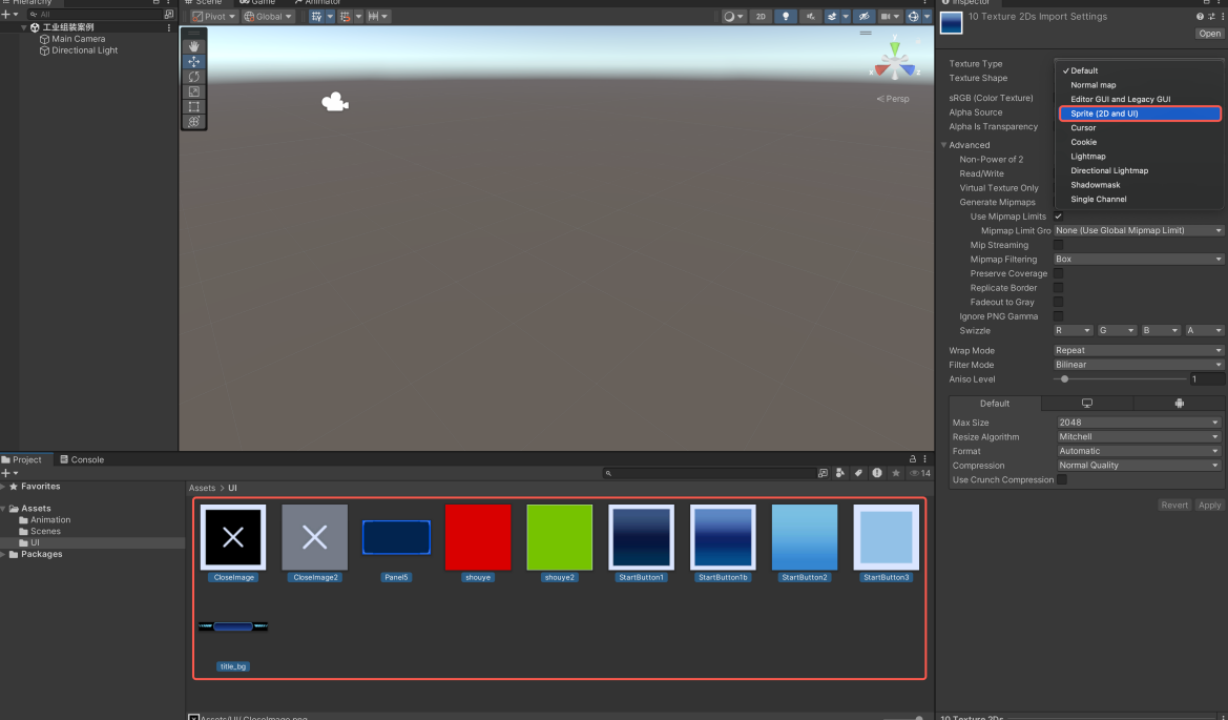Open snap increment settings icon
This screenshot has height=720, width=1228.
[x=377, y=16]
